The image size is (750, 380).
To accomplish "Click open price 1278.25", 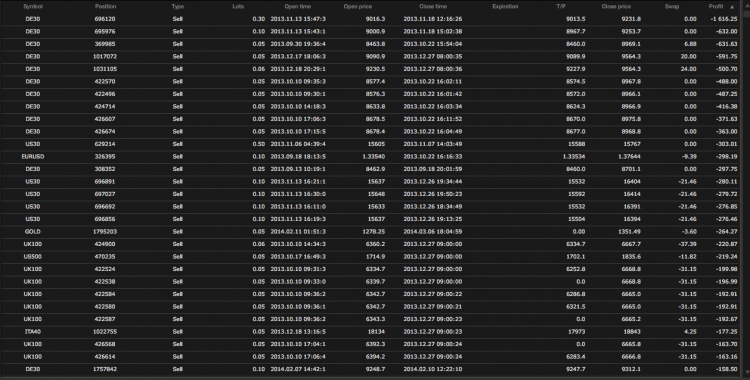I will 374,232.
